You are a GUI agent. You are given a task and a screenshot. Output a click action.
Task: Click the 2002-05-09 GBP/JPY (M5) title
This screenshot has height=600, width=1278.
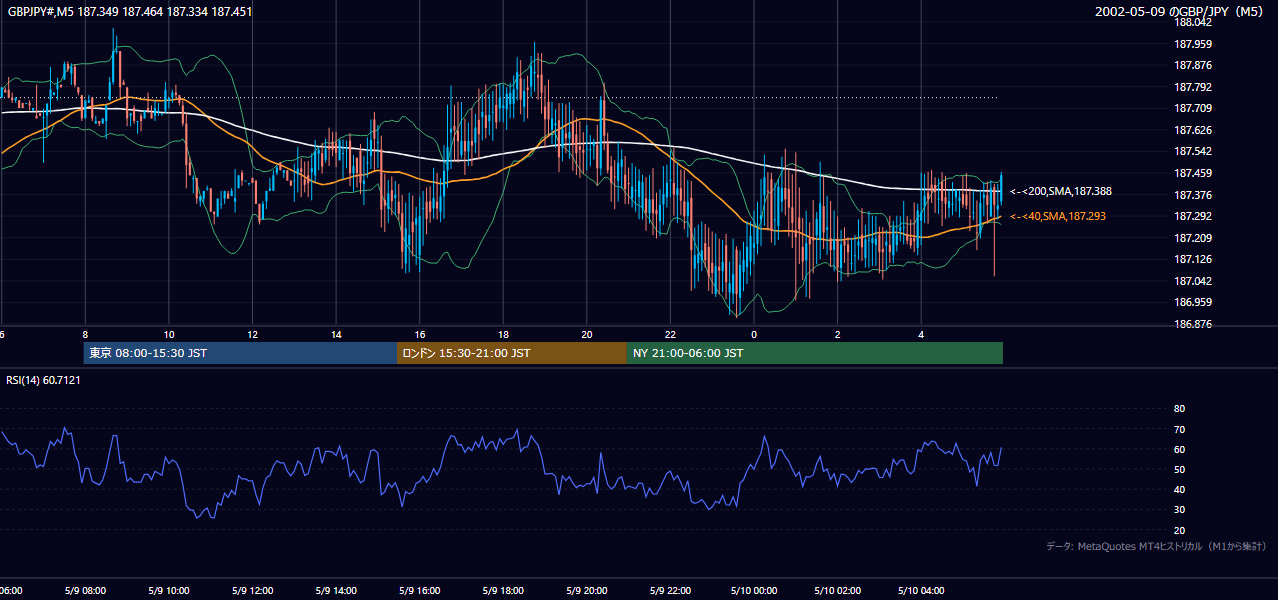point(1180,12)
